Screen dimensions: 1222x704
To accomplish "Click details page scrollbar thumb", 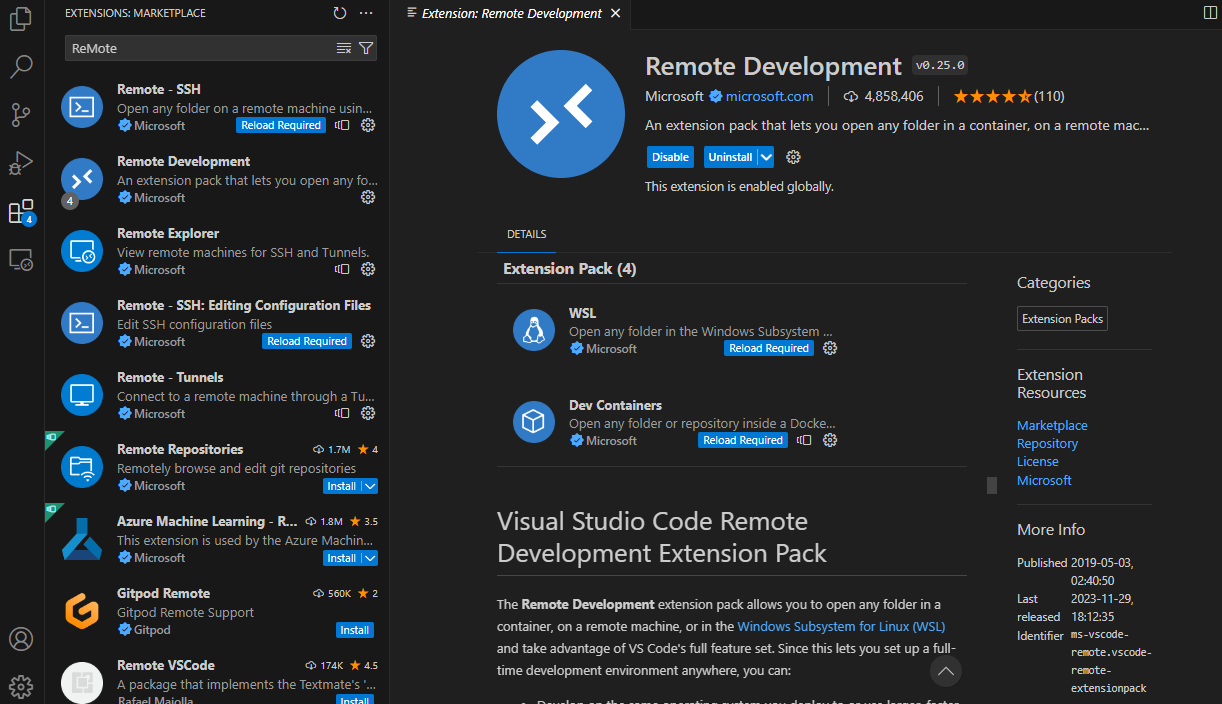I will [x=992, y=485].
